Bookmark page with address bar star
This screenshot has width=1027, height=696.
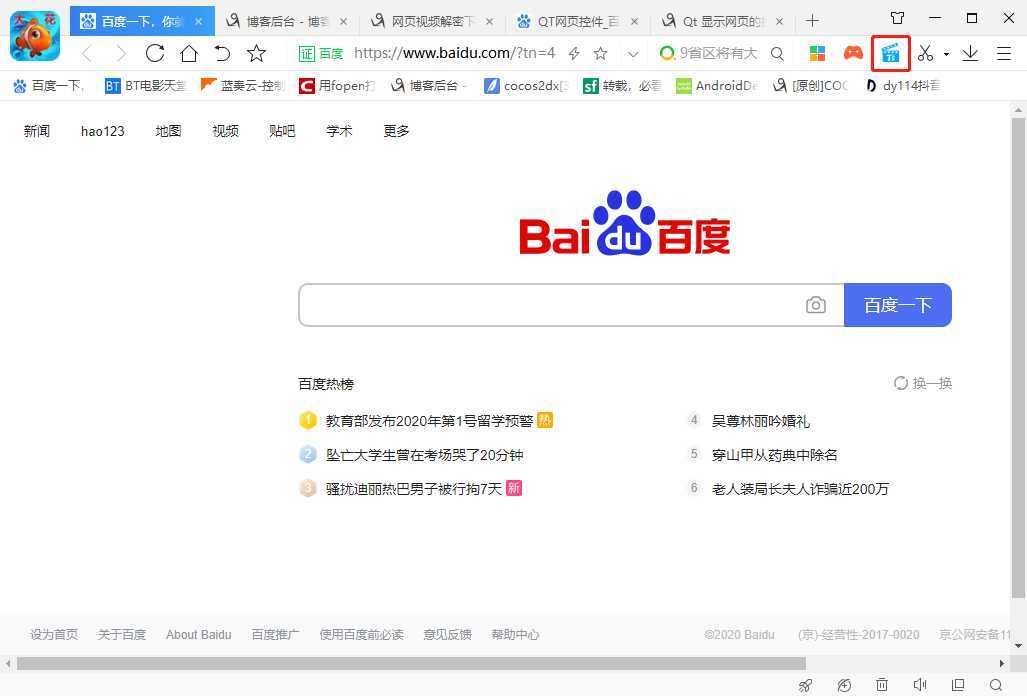(x=600, y=53)
